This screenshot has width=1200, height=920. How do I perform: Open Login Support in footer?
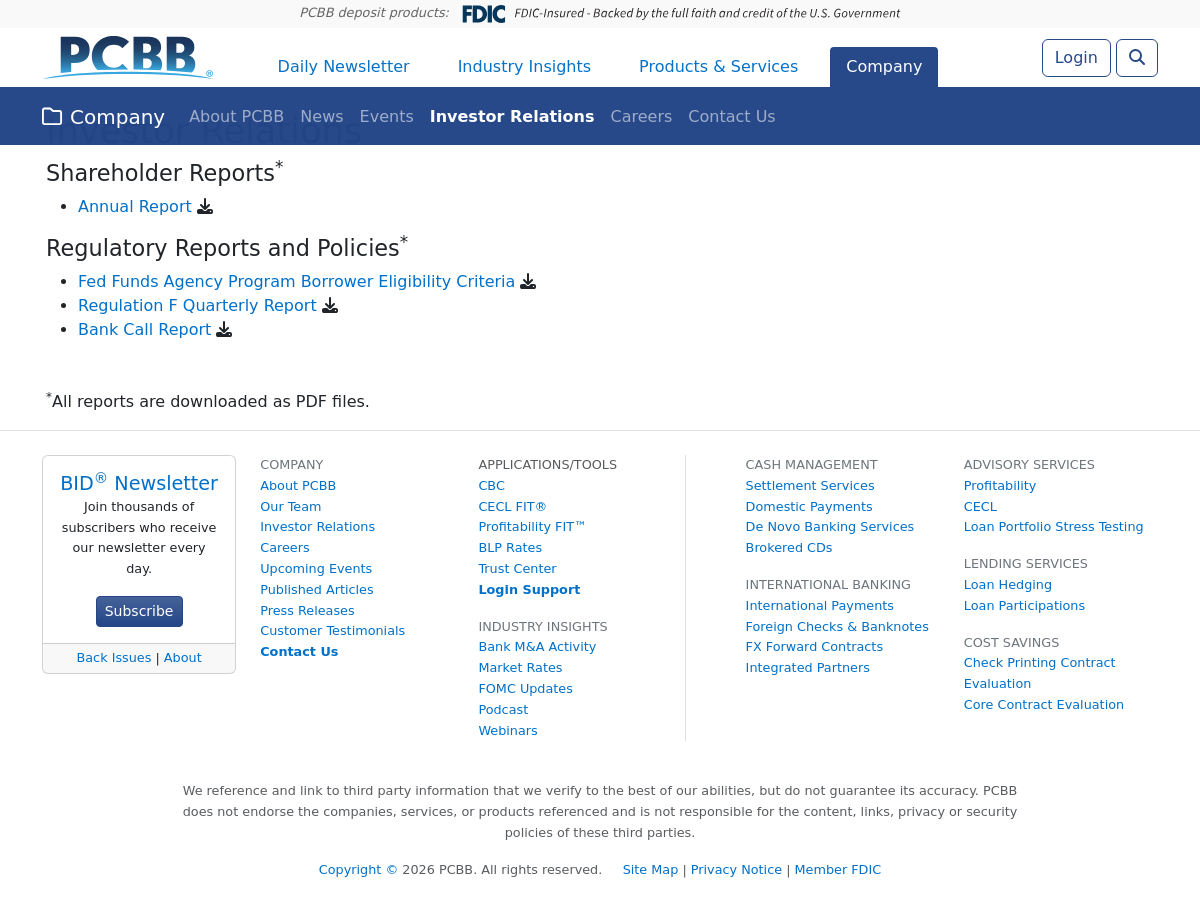tap(529, 590)
